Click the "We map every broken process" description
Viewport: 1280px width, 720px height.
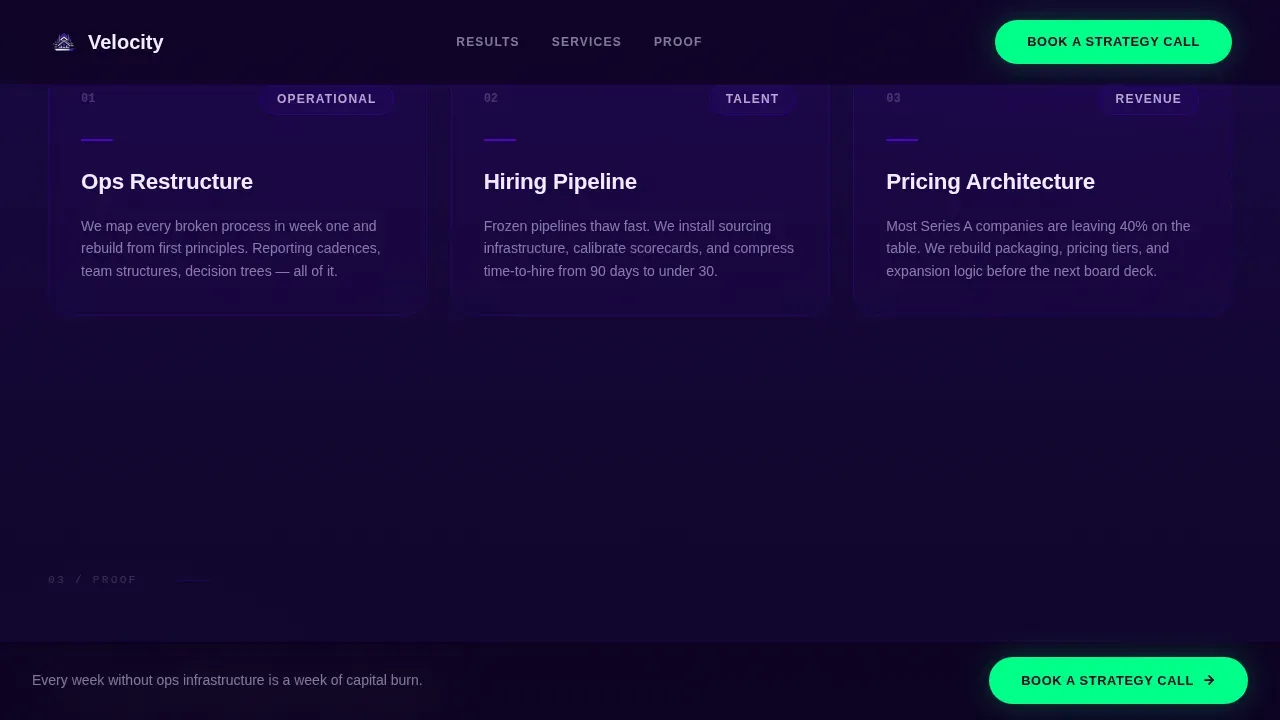(x=231, y=249)
